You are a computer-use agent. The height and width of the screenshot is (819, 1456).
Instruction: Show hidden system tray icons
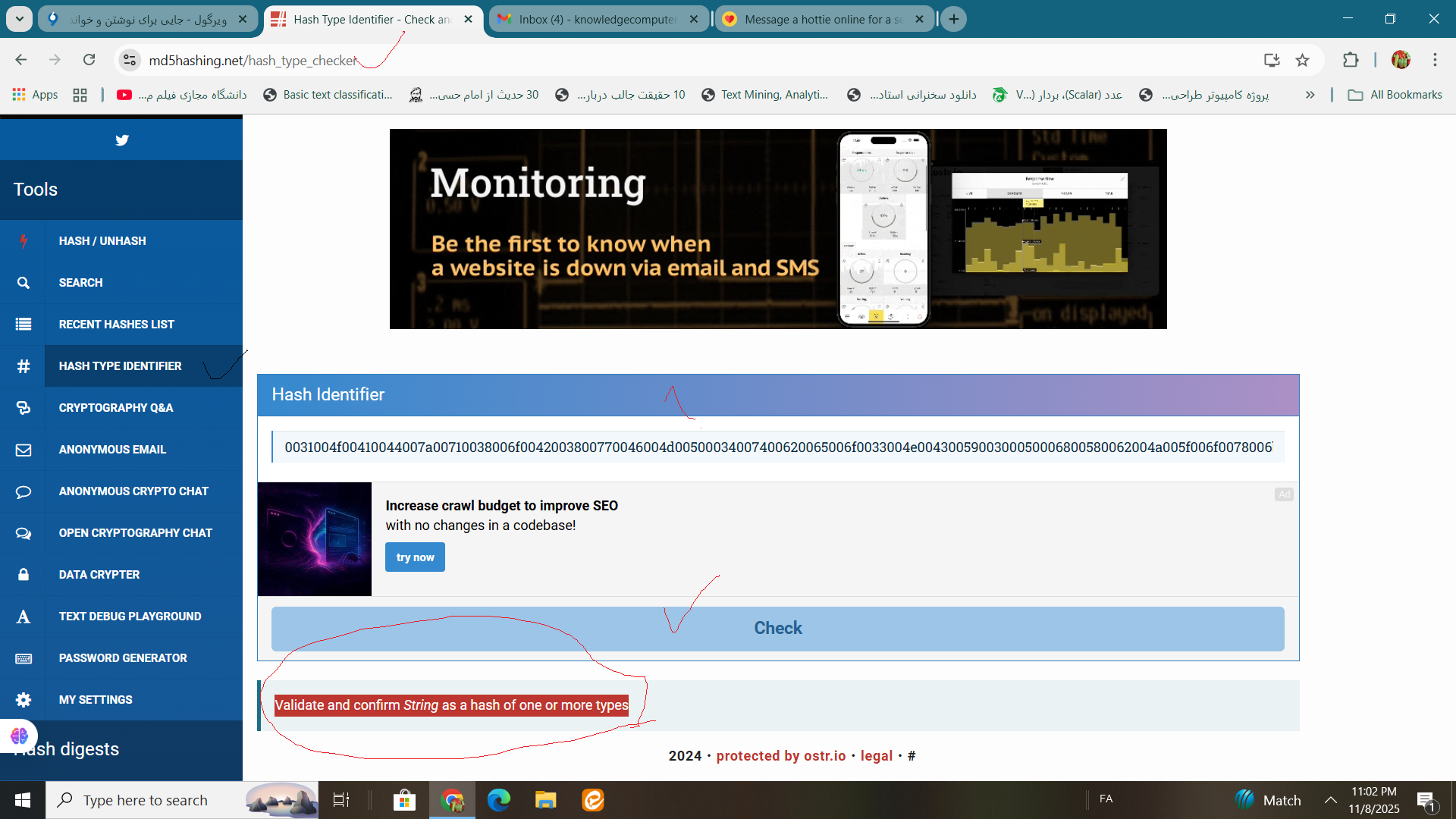[x=1330, y=800]
